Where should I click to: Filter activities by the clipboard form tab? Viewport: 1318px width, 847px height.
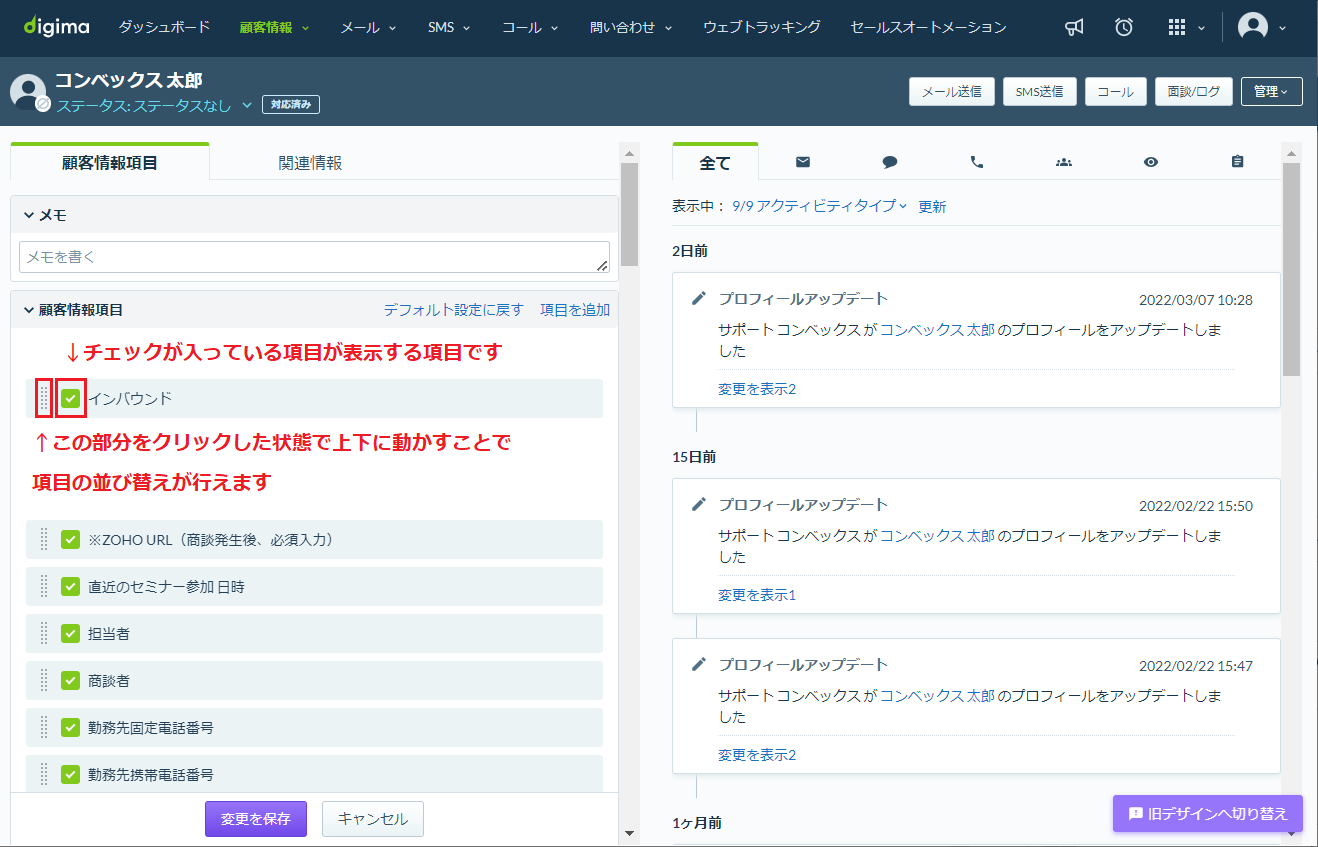pos(1238,162)
